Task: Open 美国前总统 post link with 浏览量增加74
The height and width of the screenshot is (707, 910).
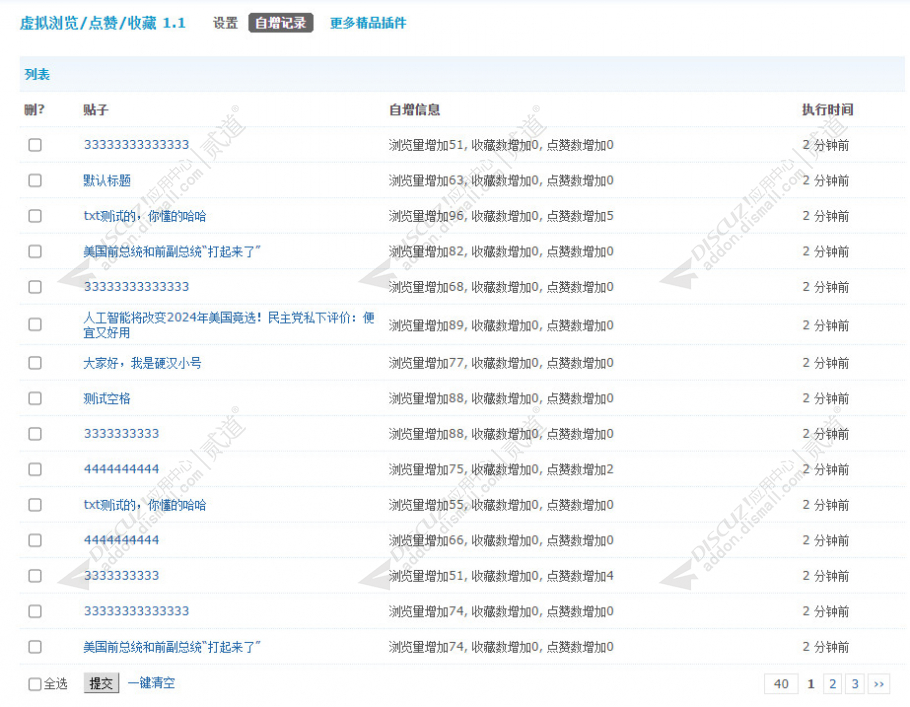Action: click(x=172, y=647)
